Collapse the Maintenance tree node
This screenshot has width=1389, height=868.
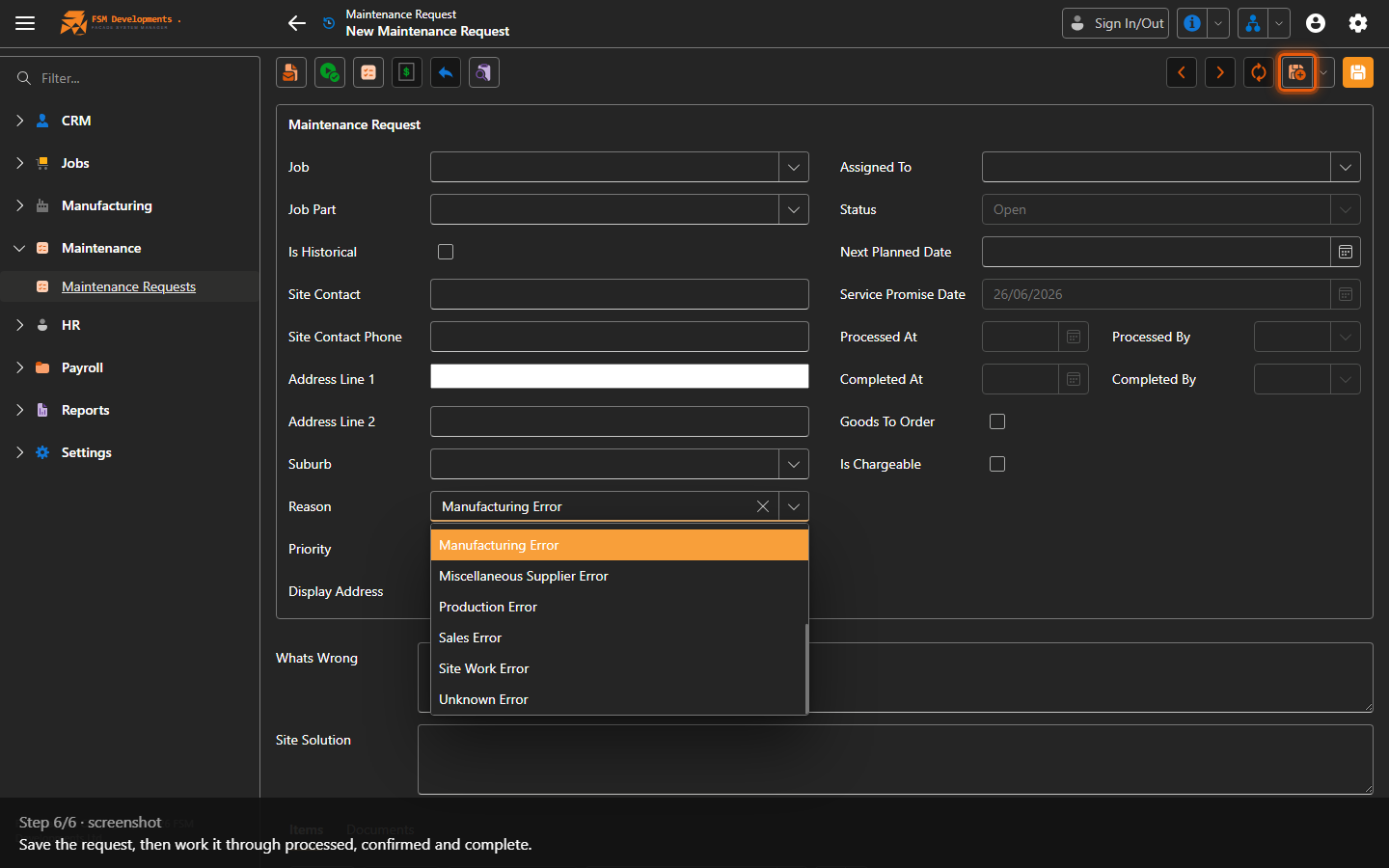point(19,248)
